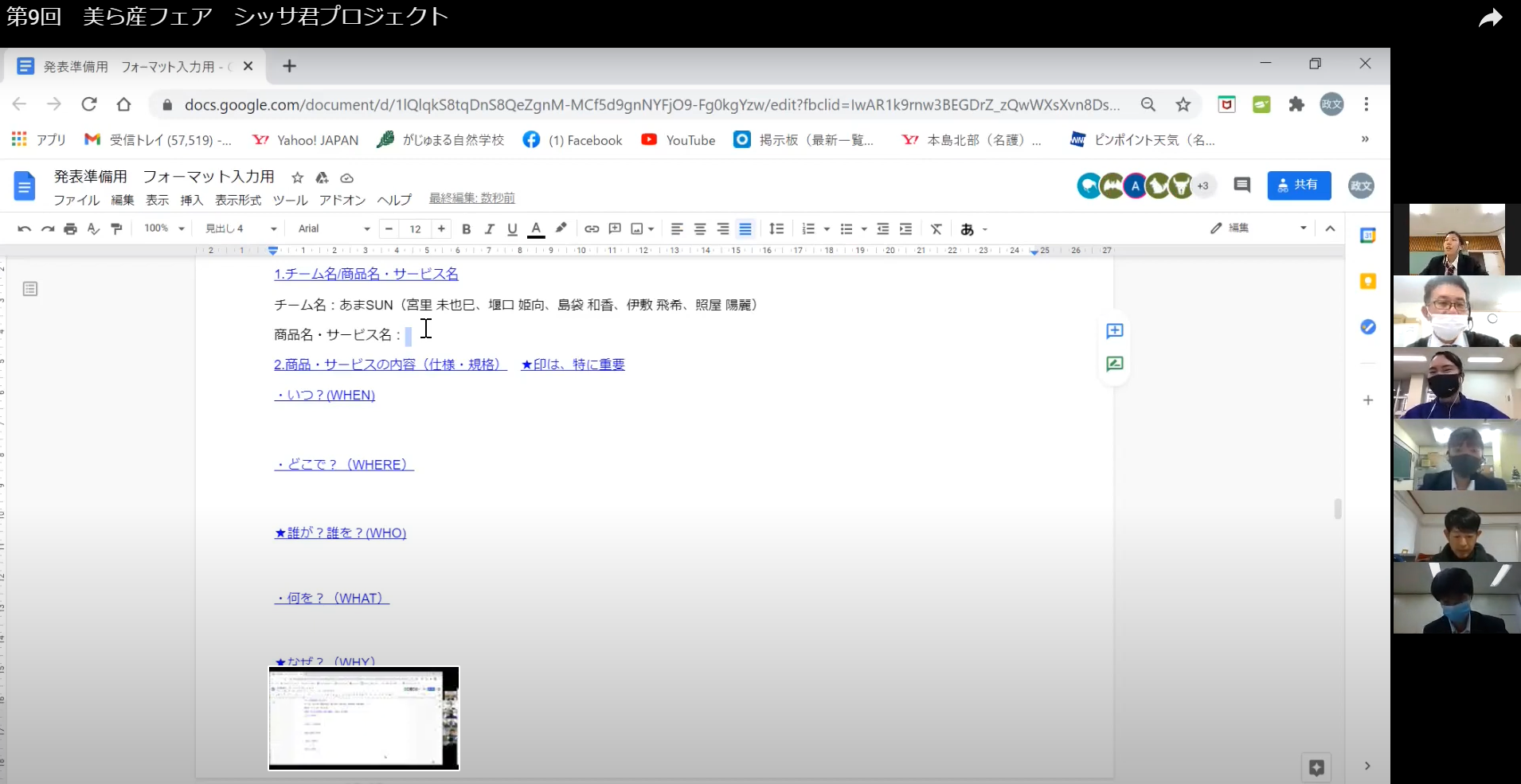Toggle bold formatting
This screenshot has height=784, width=1521.
[466, 229]
